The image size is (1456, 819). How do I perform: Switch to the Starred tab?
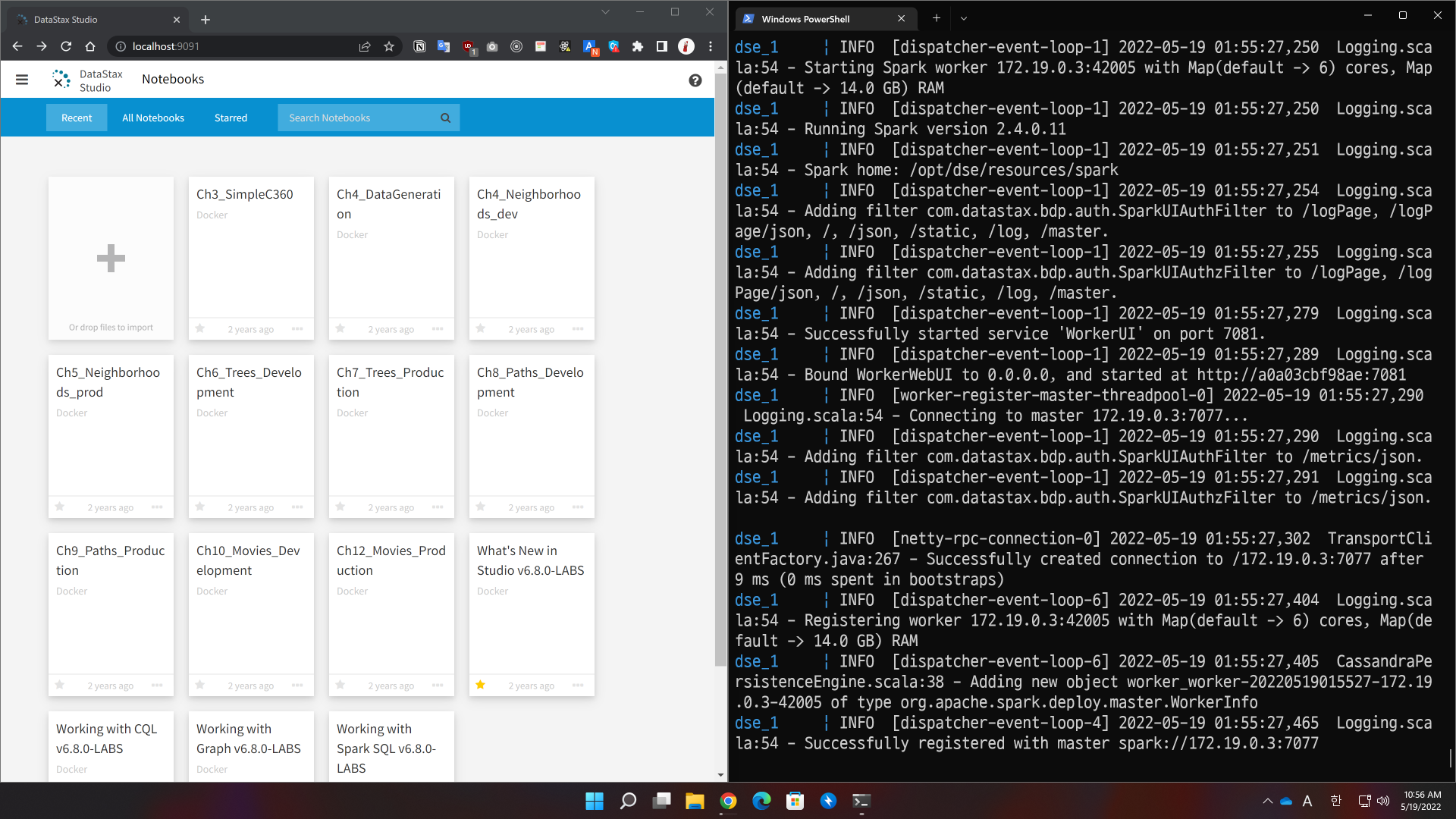tap(231, 118)
